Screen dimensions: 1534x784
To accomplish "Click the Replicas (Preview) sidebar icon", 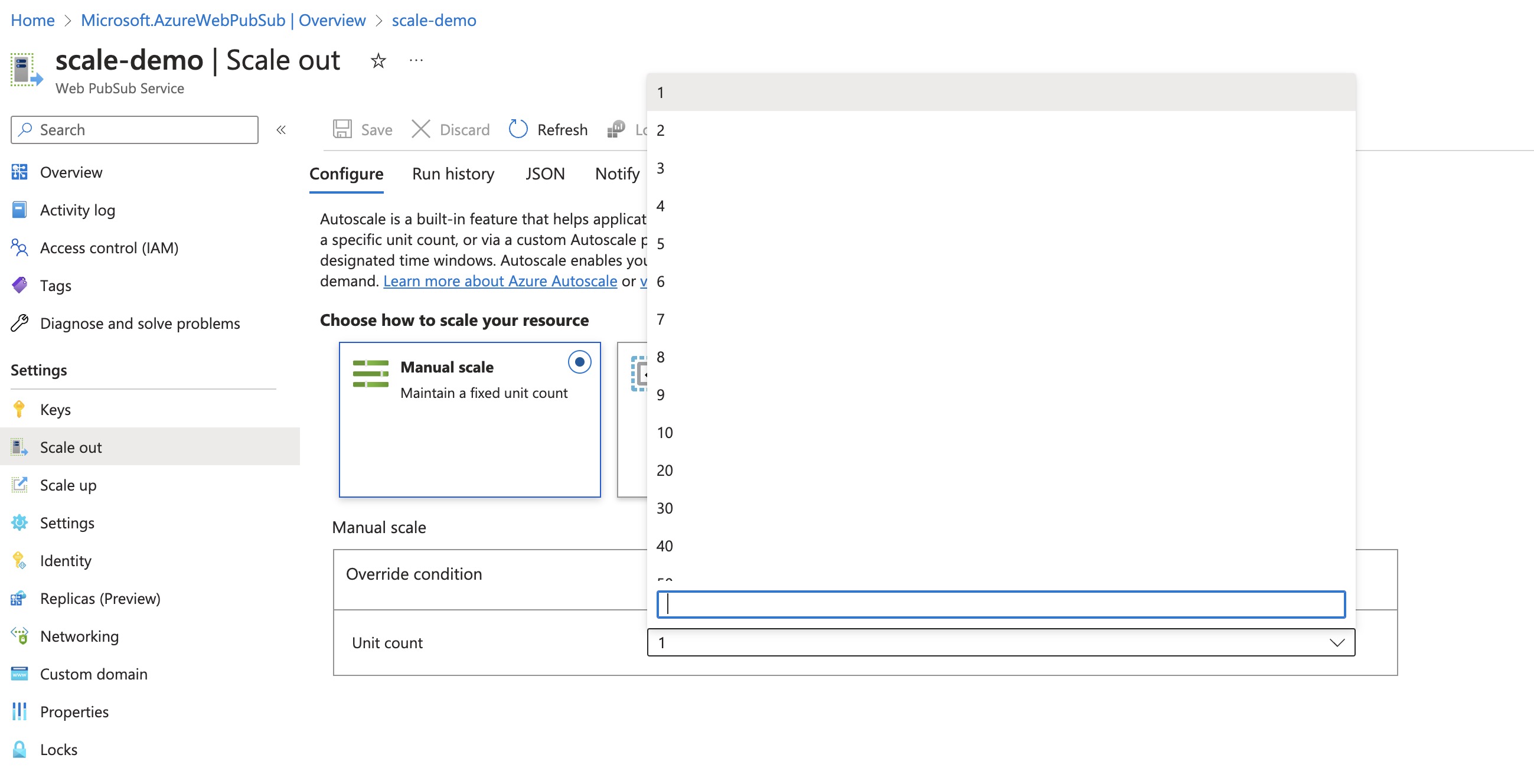I will 19,597.
